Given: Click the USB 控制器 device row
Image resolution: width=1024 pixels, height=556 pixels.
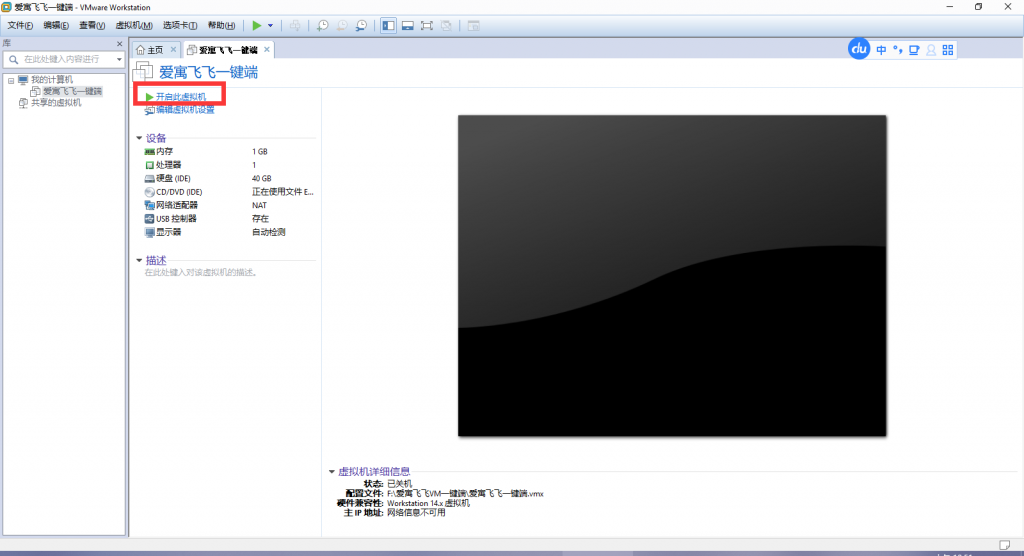Looking at the screenshot, I should pos(229,218).
